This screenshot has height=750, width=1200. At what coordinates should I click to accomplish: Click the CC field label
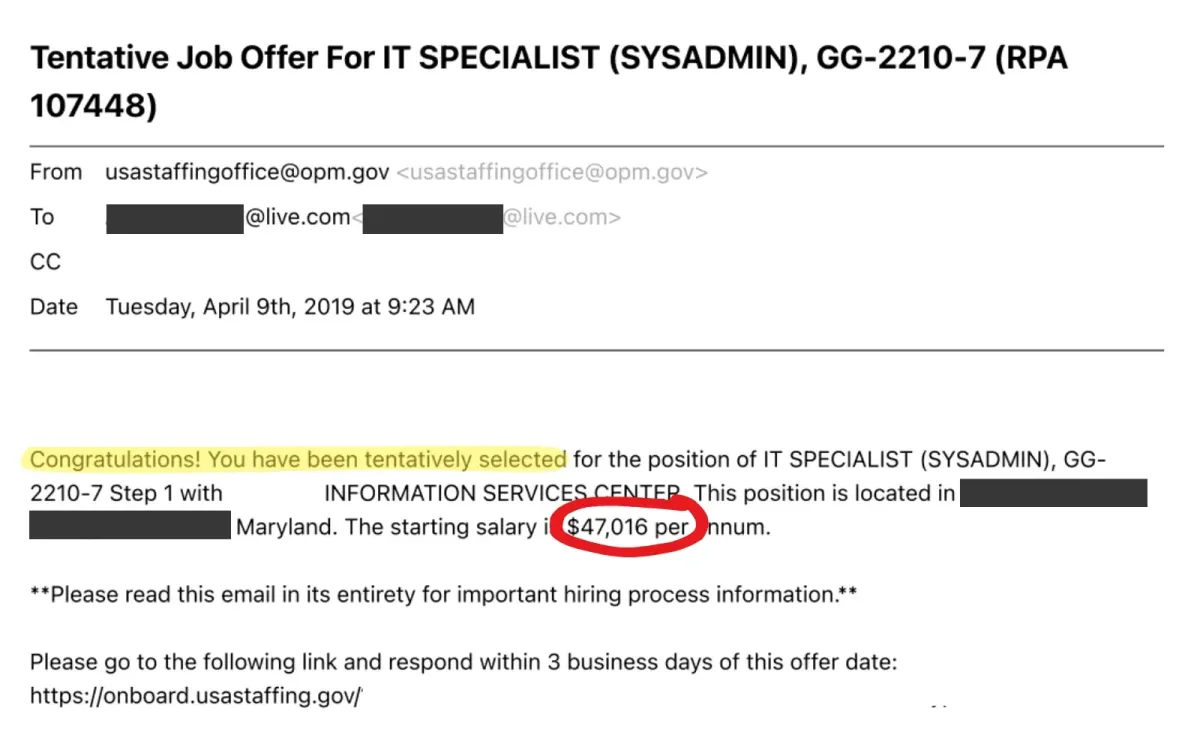coord(46,262)
